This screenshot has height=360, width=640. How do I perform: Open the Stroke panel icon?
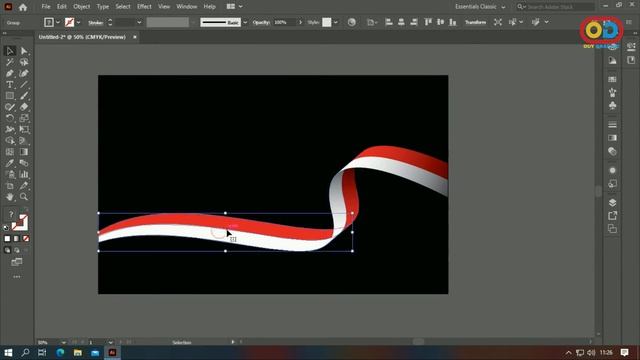612,124
